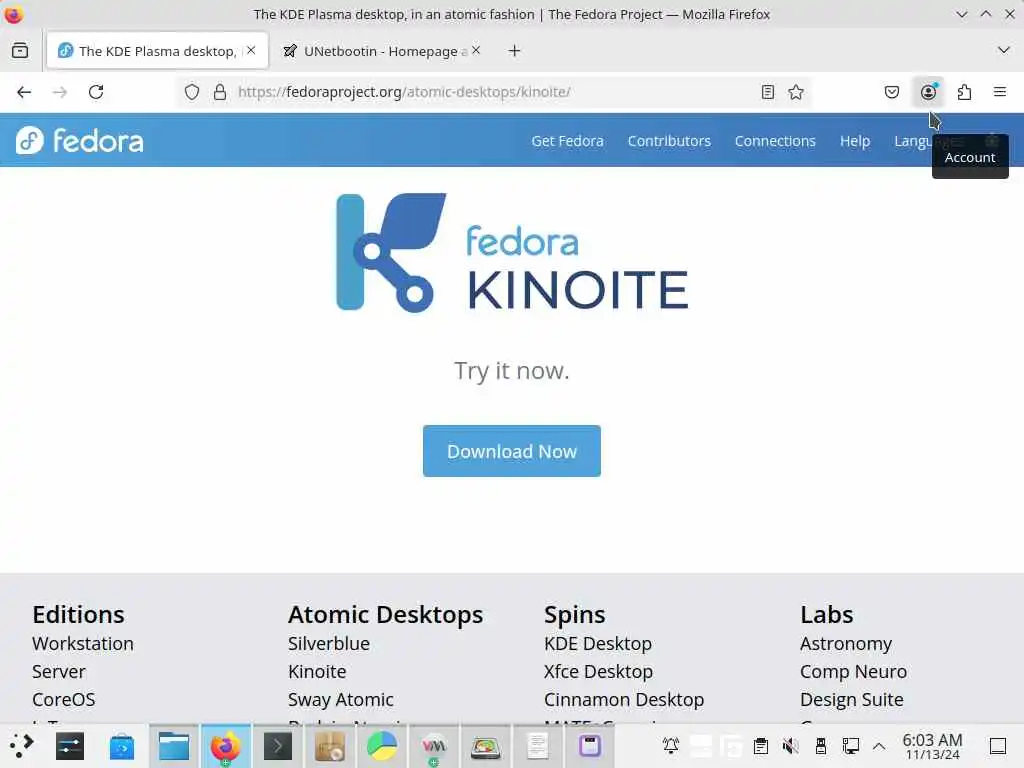Image resolution: width=1024 pixels, height=768 pixels.
Task: Open the Design Suite lab link
Action: pos(852,700)
